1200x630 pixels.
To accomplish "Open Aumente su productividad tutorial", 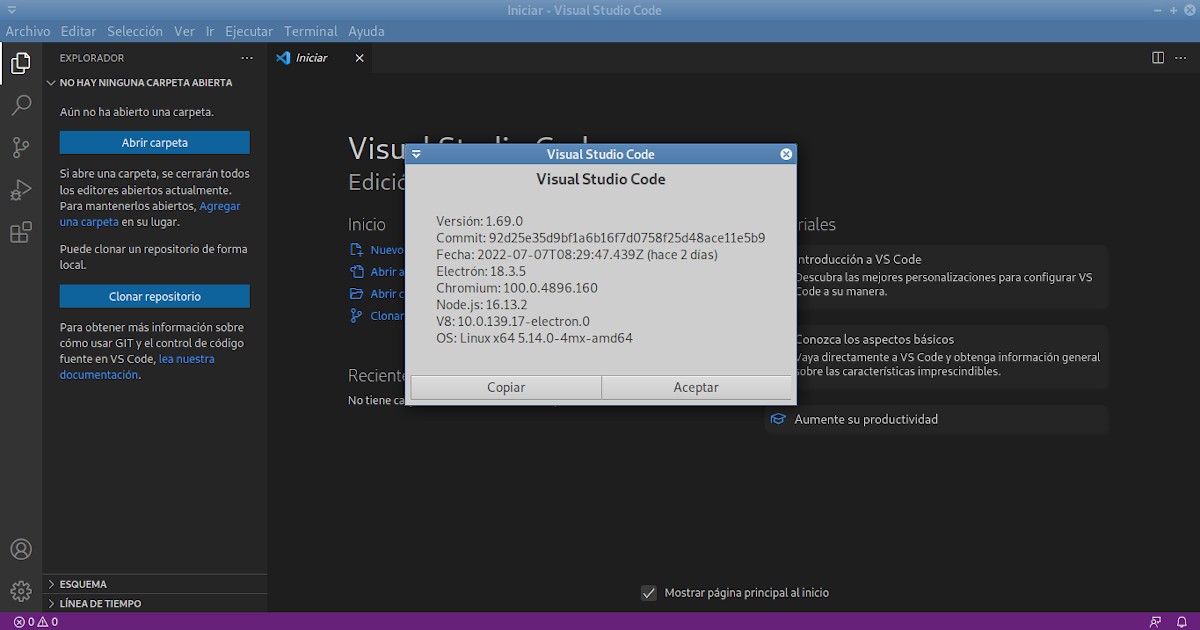I will point(937,419).
